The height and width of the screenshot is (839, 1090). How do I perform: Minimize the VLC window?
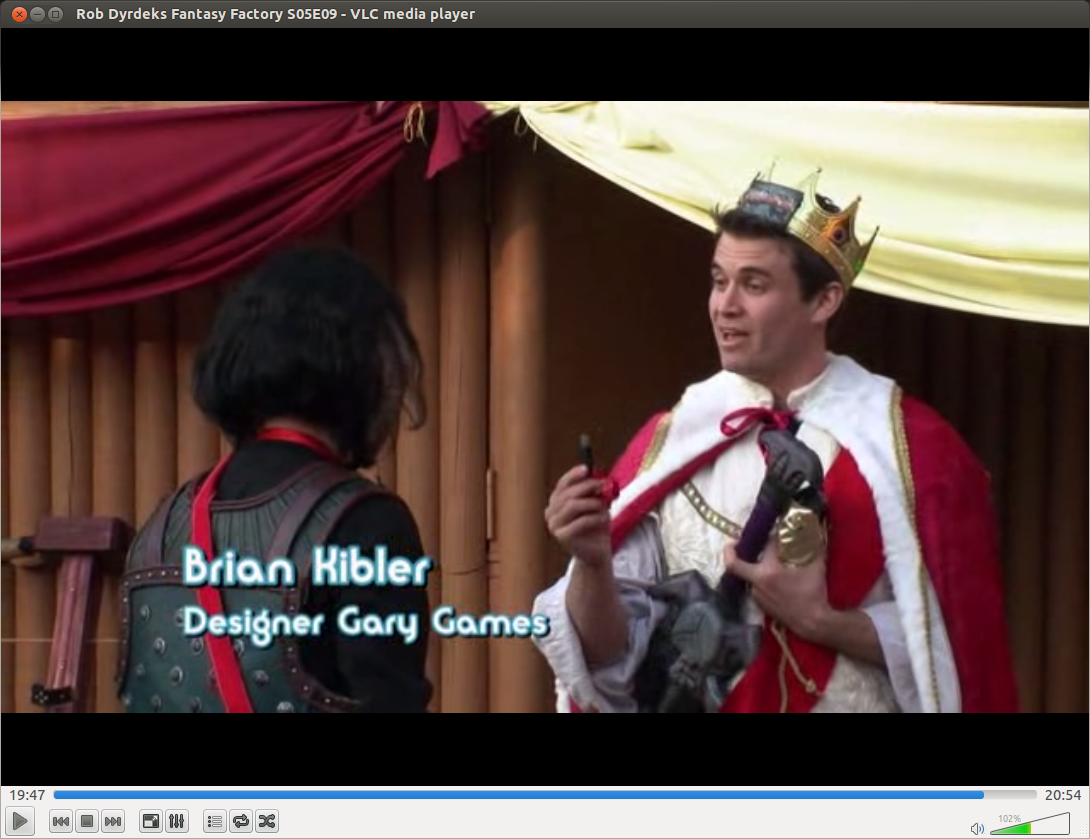pyautogui.click(x=37, y=14)
